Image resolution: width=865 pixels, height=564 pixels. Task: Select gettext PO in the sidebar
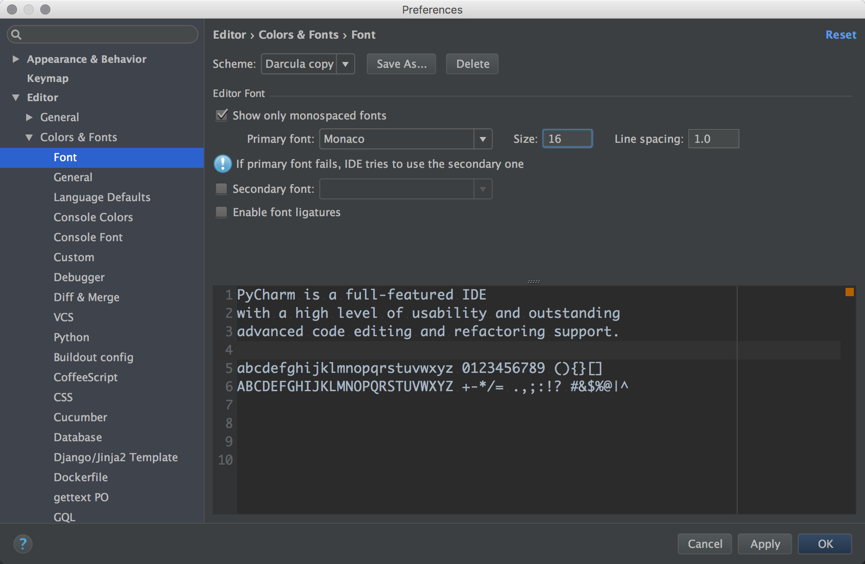pos(81,497)
